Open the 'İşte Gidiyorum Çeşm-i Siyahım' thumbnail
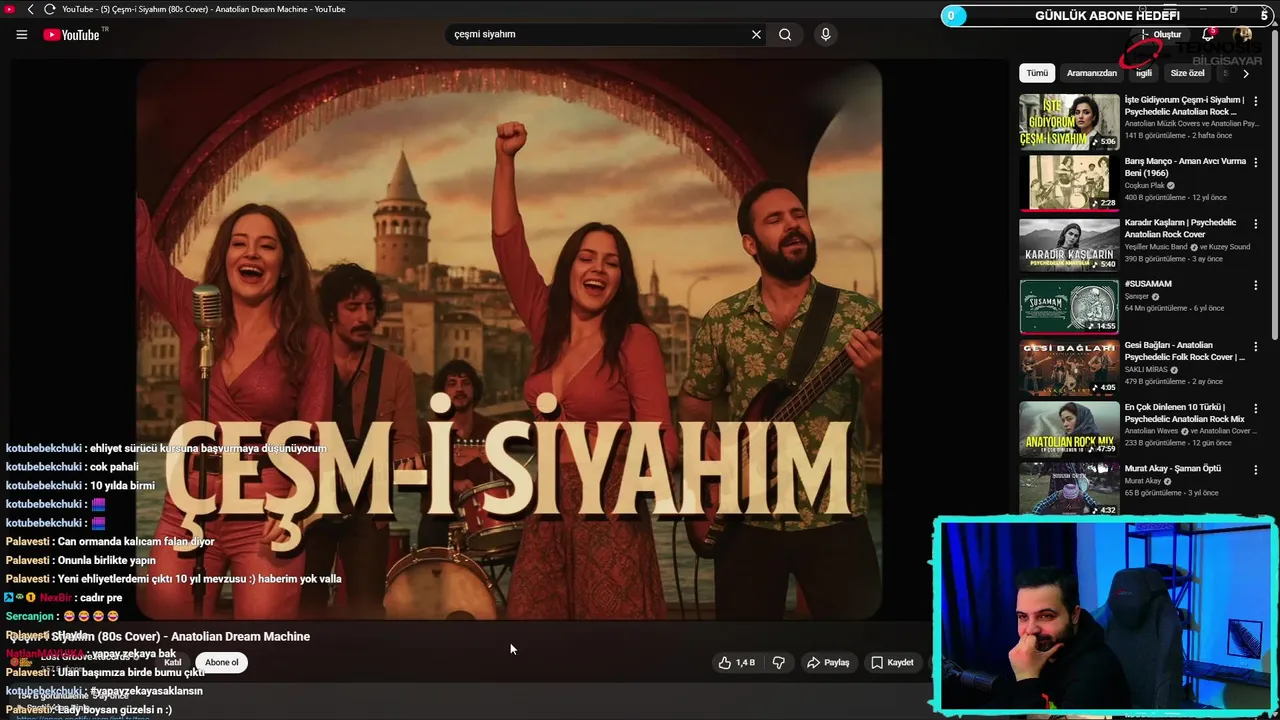1280x720 pixels. click(1069, 122)
